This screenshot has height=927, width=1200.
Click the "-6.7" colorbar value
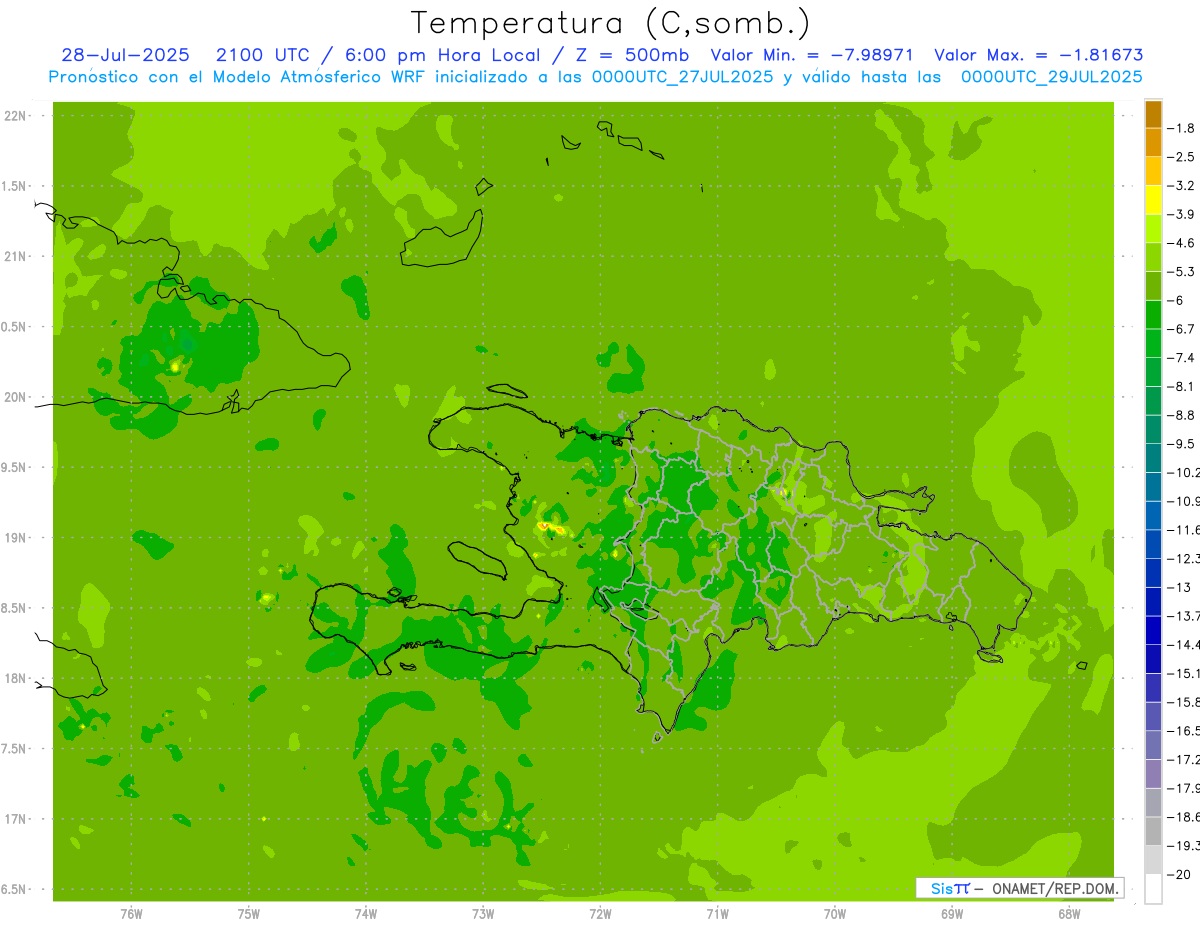pos(1181,329)
